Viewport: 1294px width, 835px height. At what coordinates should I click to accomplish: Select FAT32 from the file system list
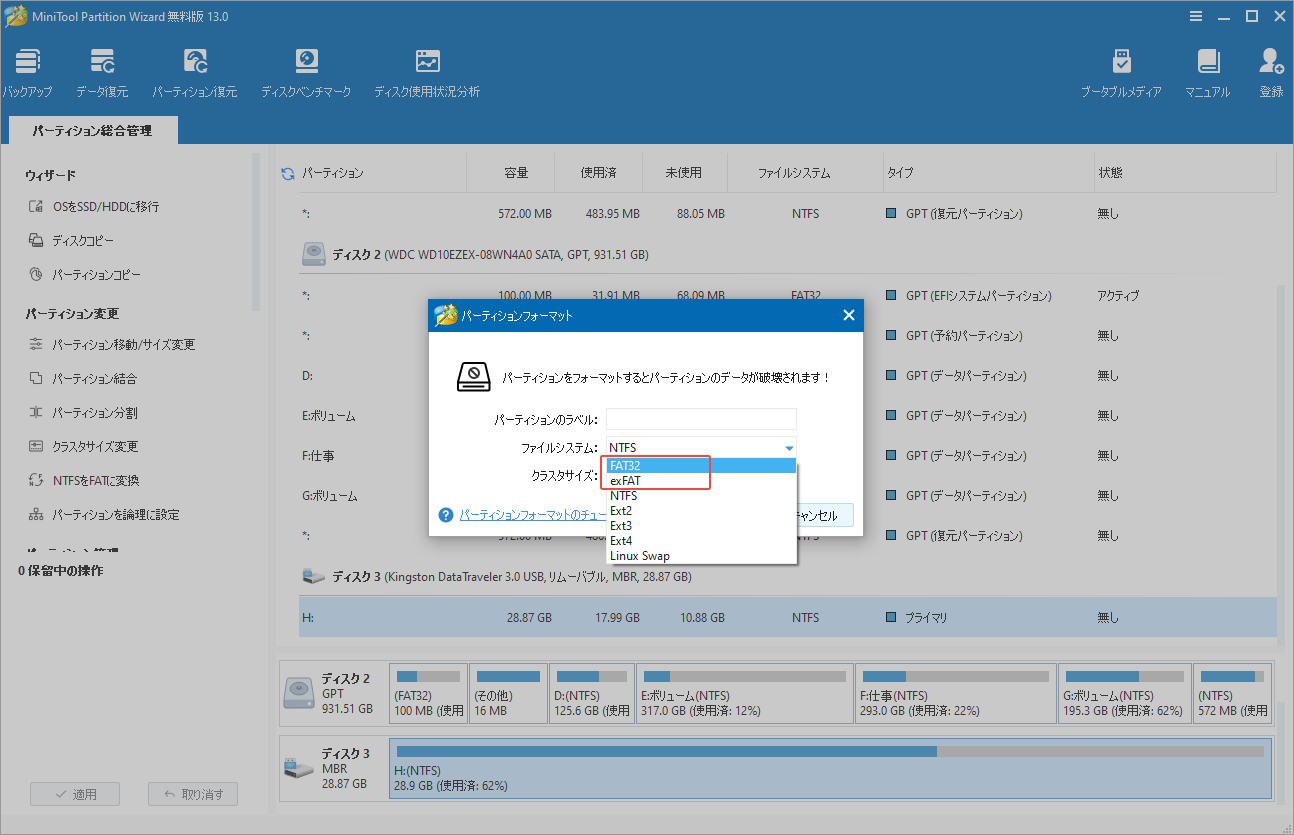(625, 465)
